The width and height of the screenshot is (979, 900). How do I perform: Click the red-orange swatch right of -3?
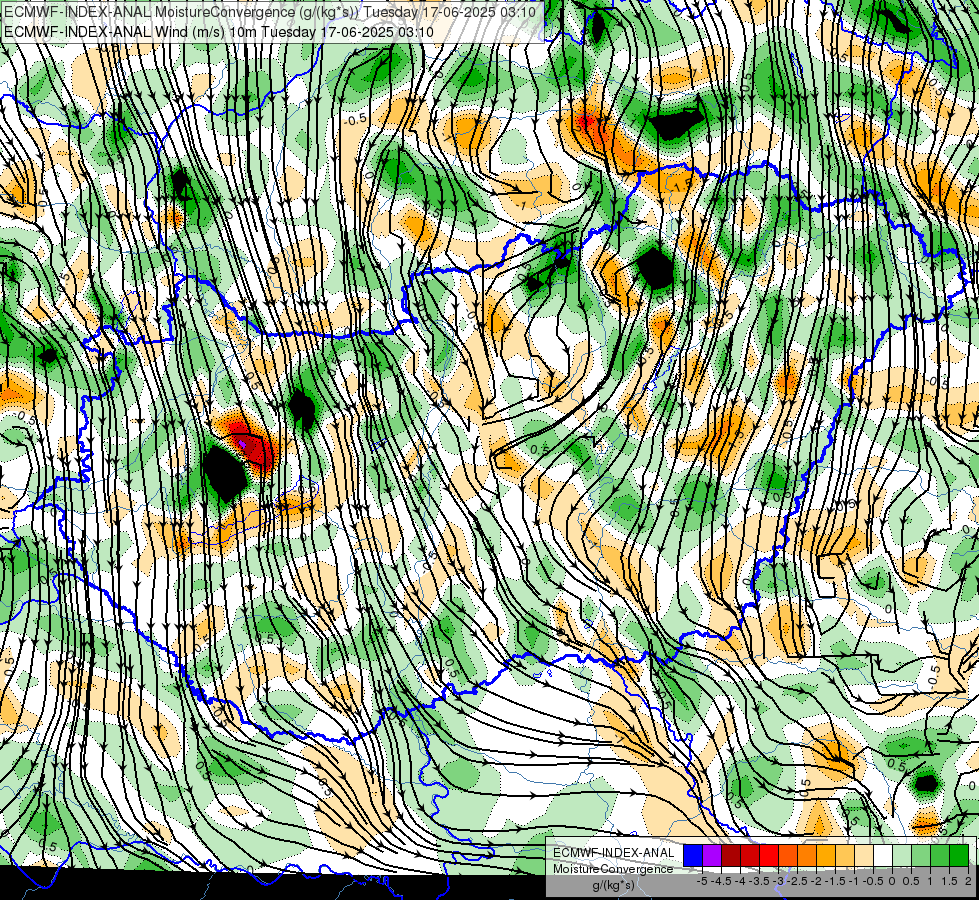pyautogui.click(x=788, y=855)
